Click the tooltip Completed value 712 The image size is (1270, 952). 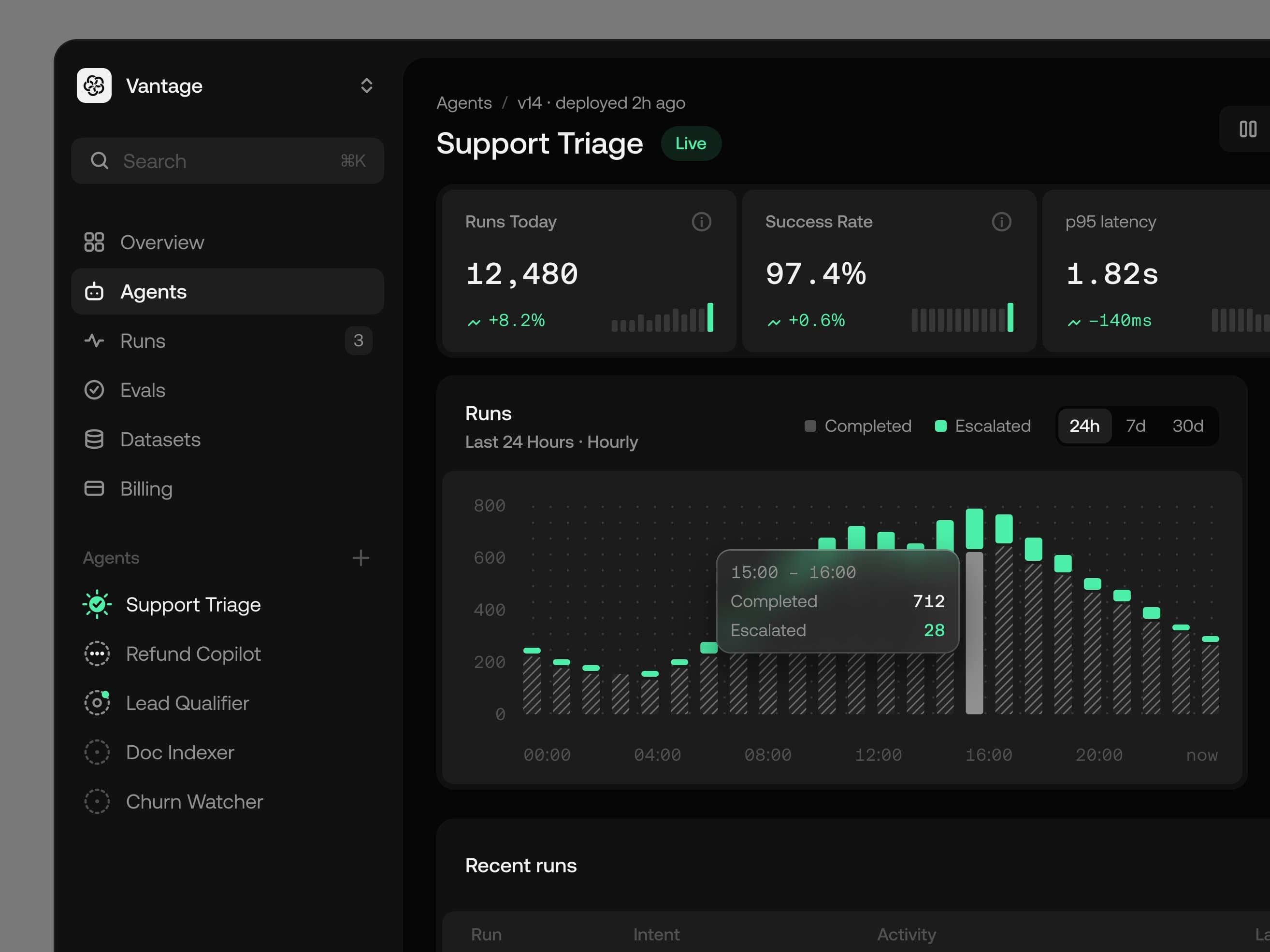point(928,601)
